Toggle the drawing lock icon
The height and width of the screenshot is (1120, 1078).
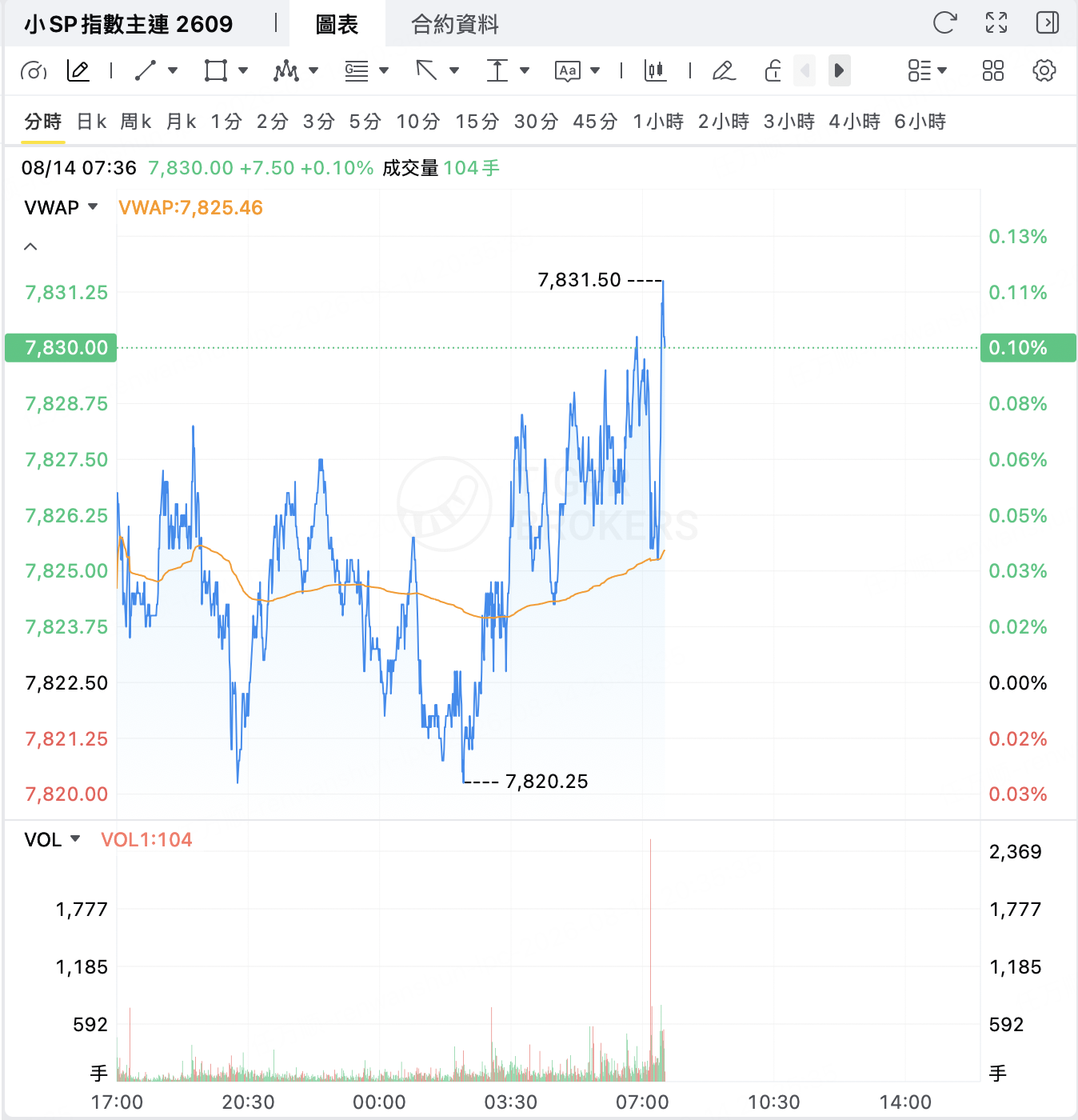click(x=773, y=70)
